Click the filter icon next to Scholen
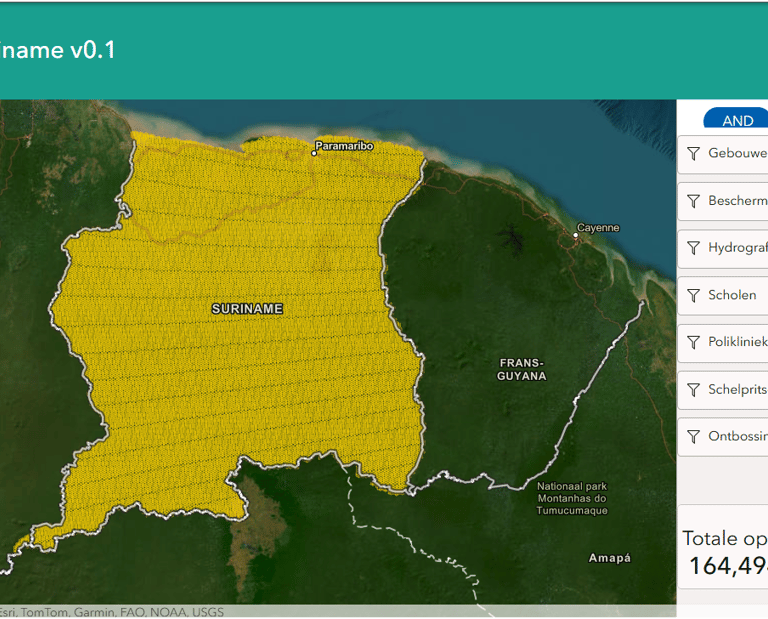 [x=693, y=295]
